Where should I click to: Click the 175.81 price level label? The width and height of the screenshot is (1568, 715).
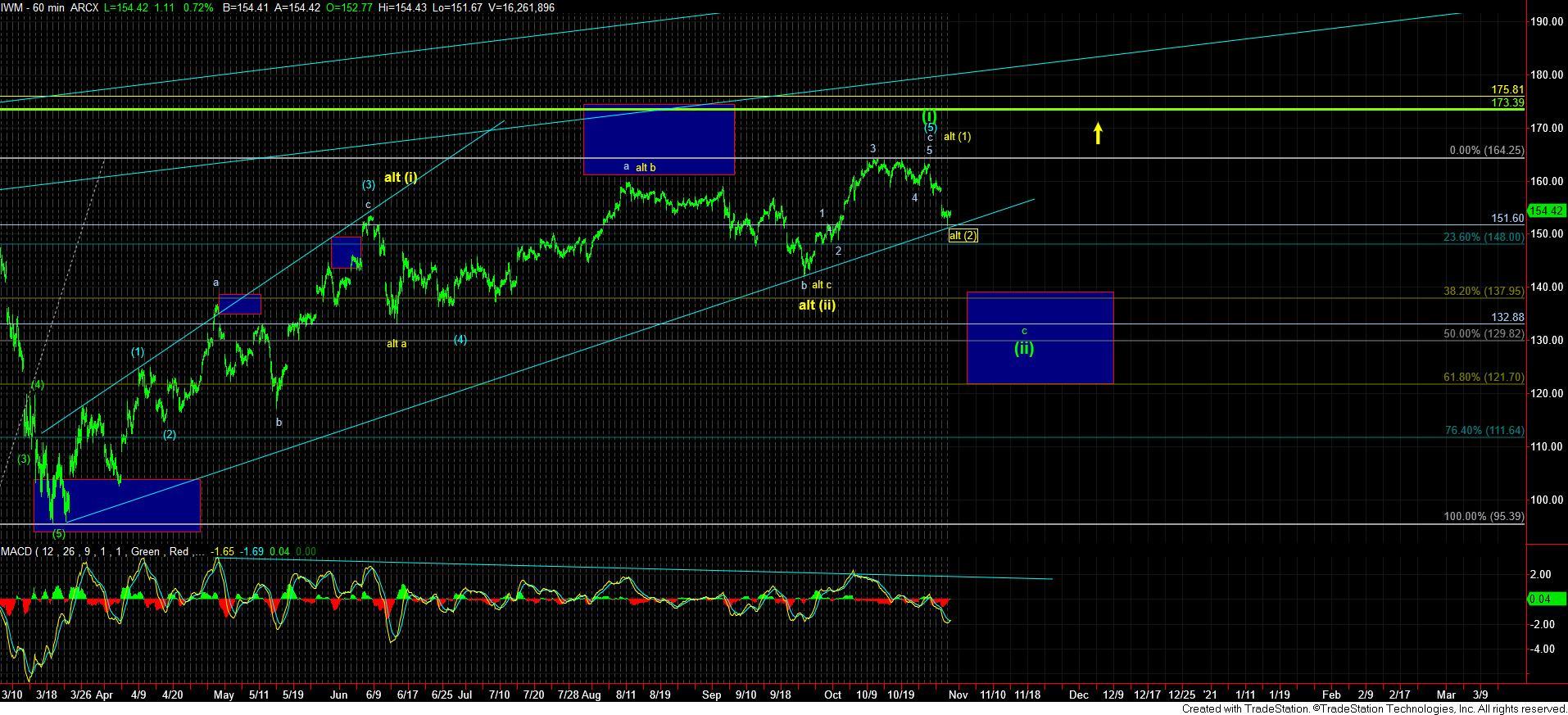pyautogui.click(x=1507, y=90)
